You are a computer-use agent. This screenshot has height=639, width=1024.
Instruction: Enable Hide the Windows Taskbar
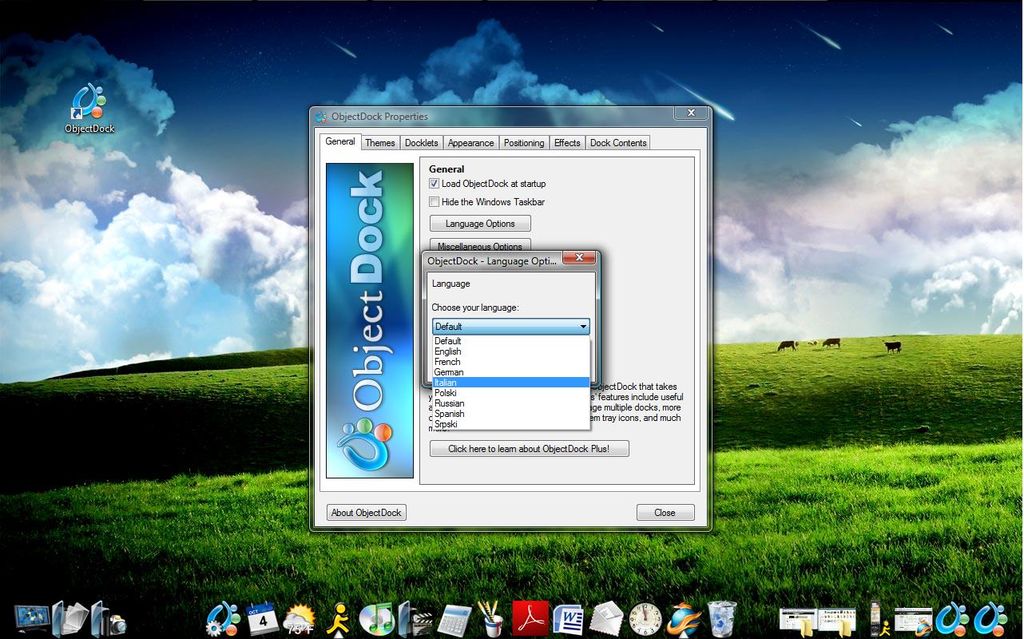436,202
